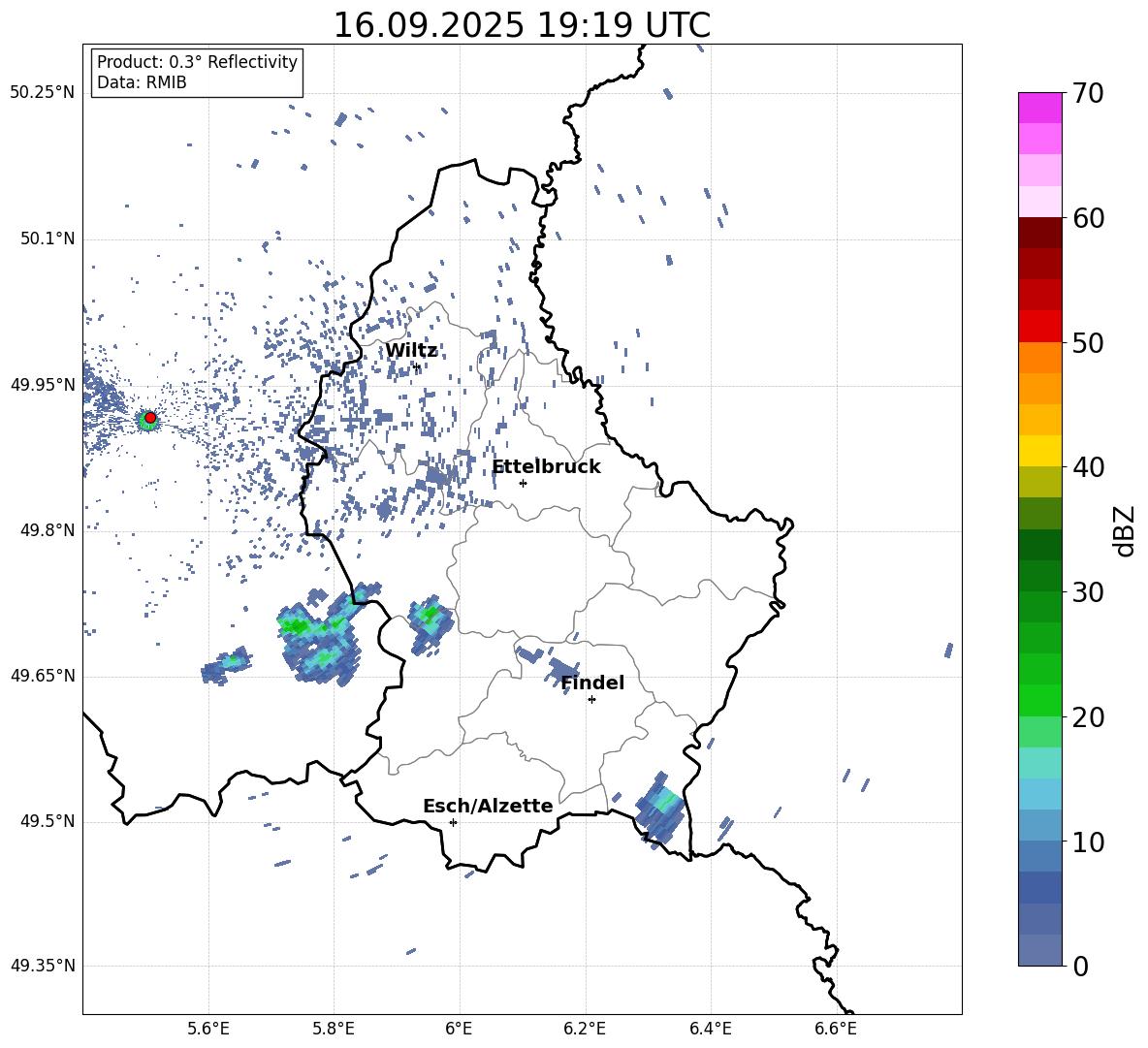Click the 50.1°N latitude tick label
Screen dimensions: 1148x1048
click(48, 239)
